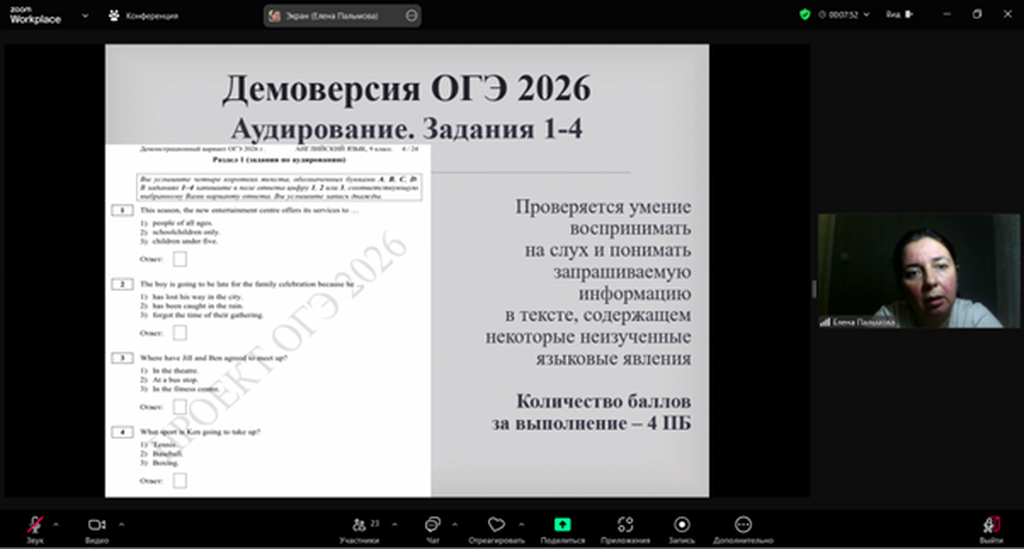Expand video options arrow next to Видео
Viewport: 1024px width, 549px height.
[x=121, y=523]
